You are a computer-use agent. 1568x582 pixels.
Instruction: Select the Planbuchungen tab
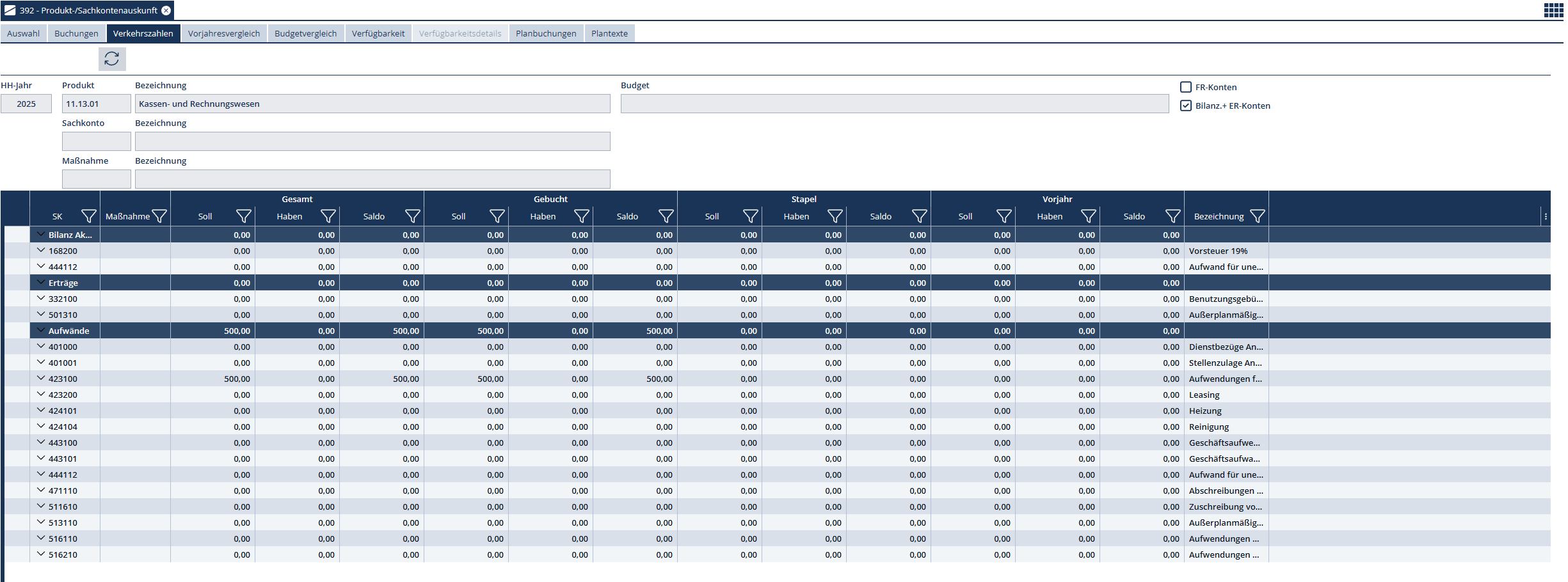tap(545, 34)
